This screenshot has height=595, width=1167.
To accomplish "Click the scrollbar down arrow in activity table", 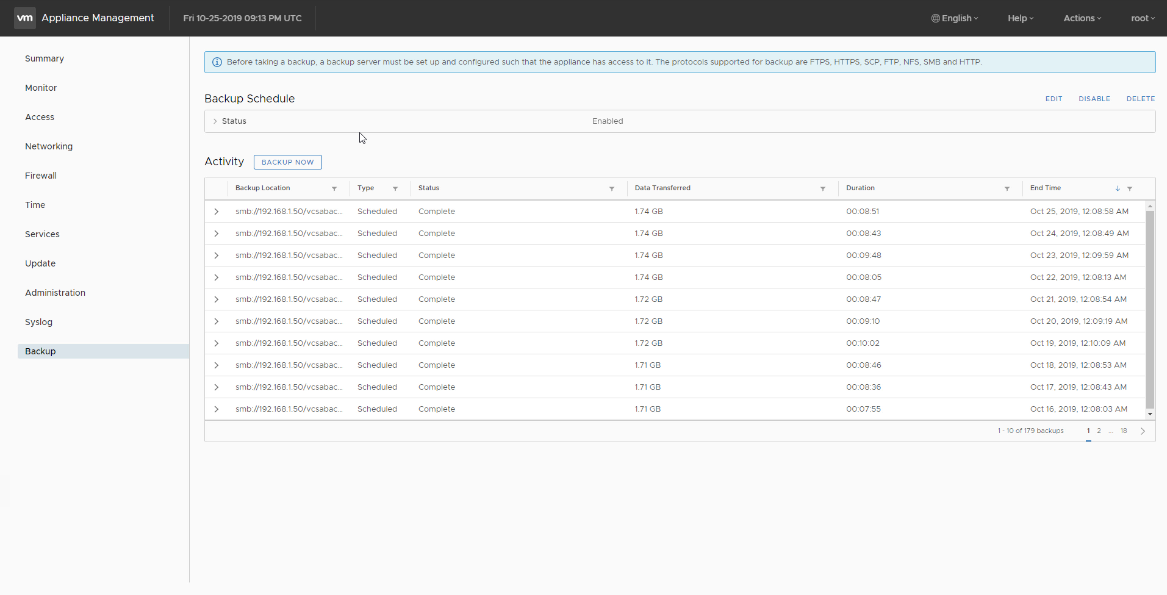I will click(x=1150, y=414).
